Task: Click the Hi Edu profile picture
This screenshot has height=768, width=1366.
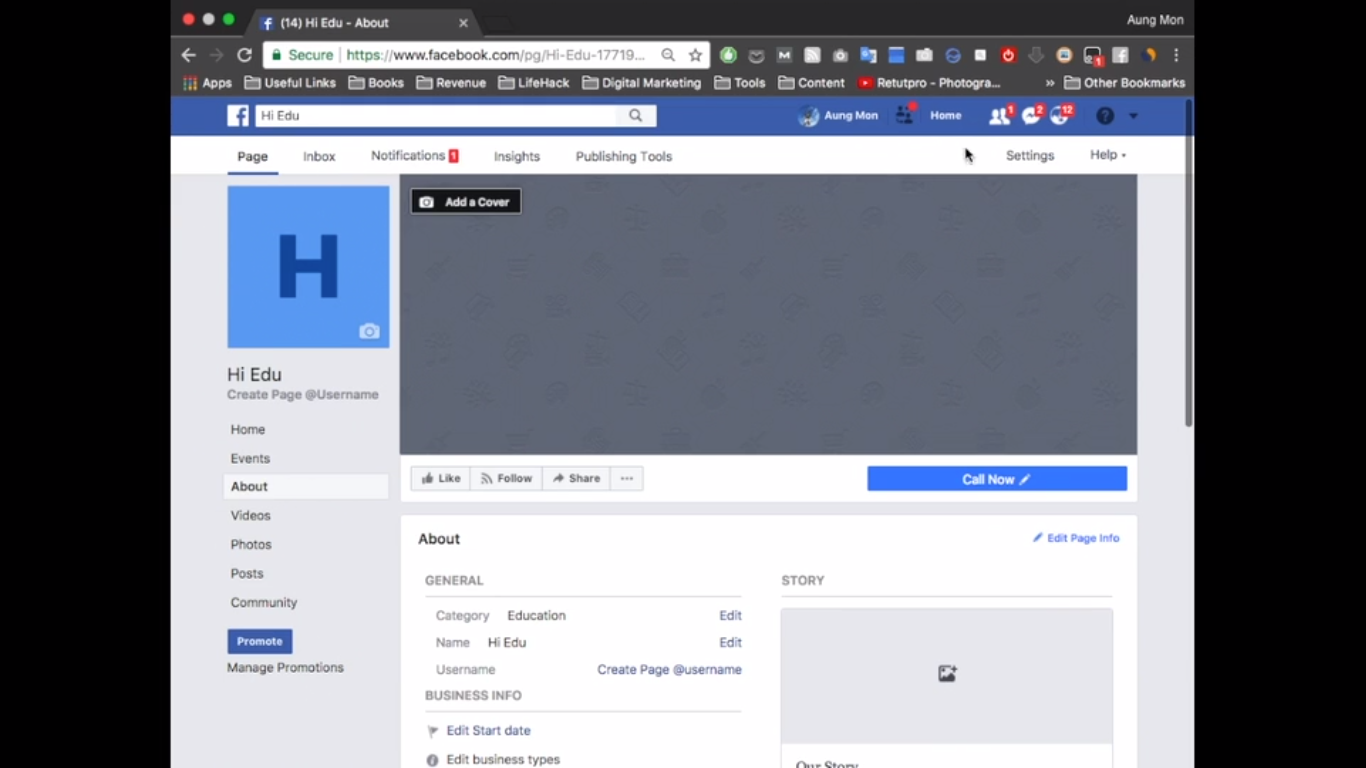Action: pos(308,267)
